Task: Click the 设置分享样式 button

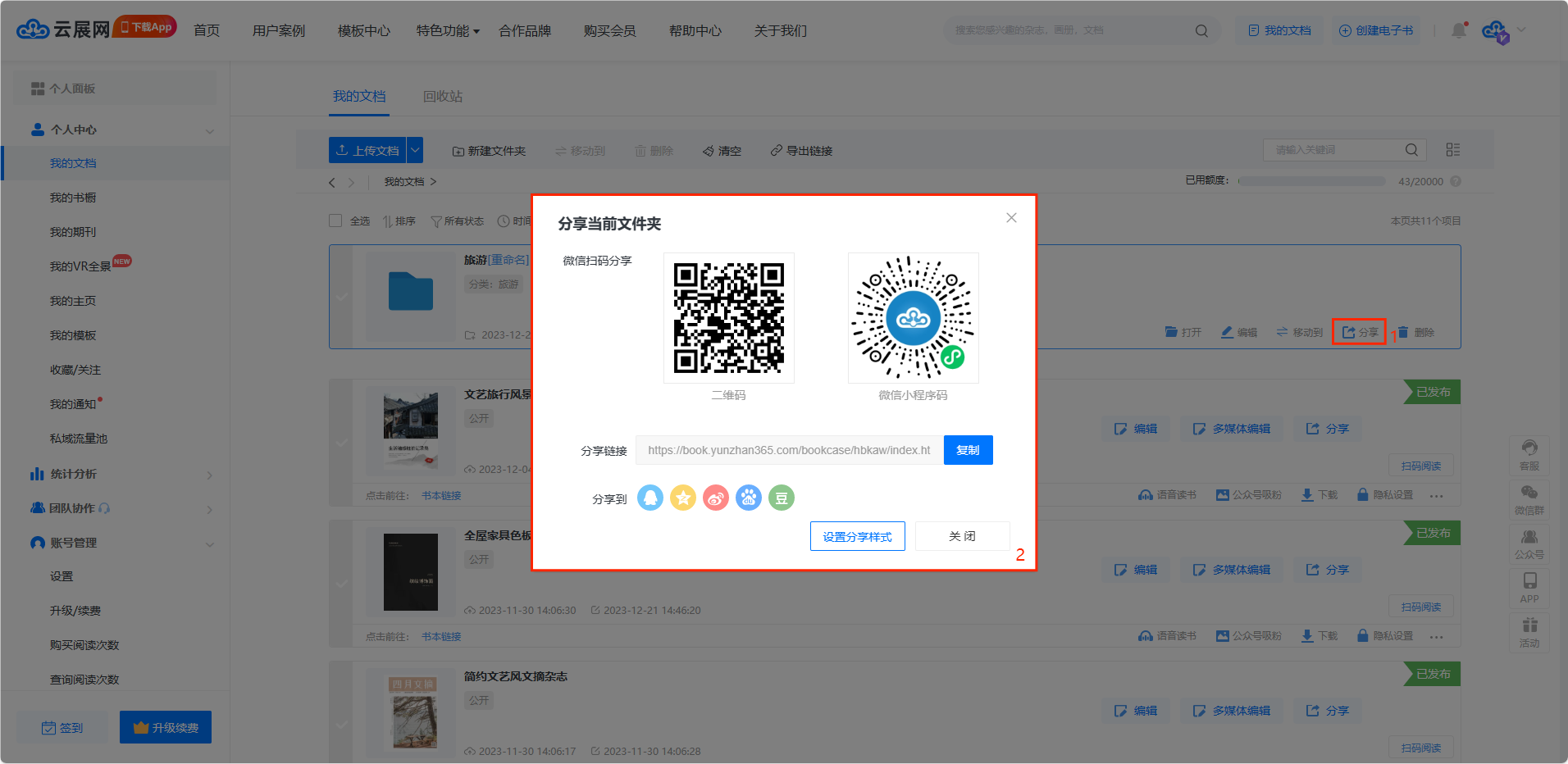Action: coord(857,536)
